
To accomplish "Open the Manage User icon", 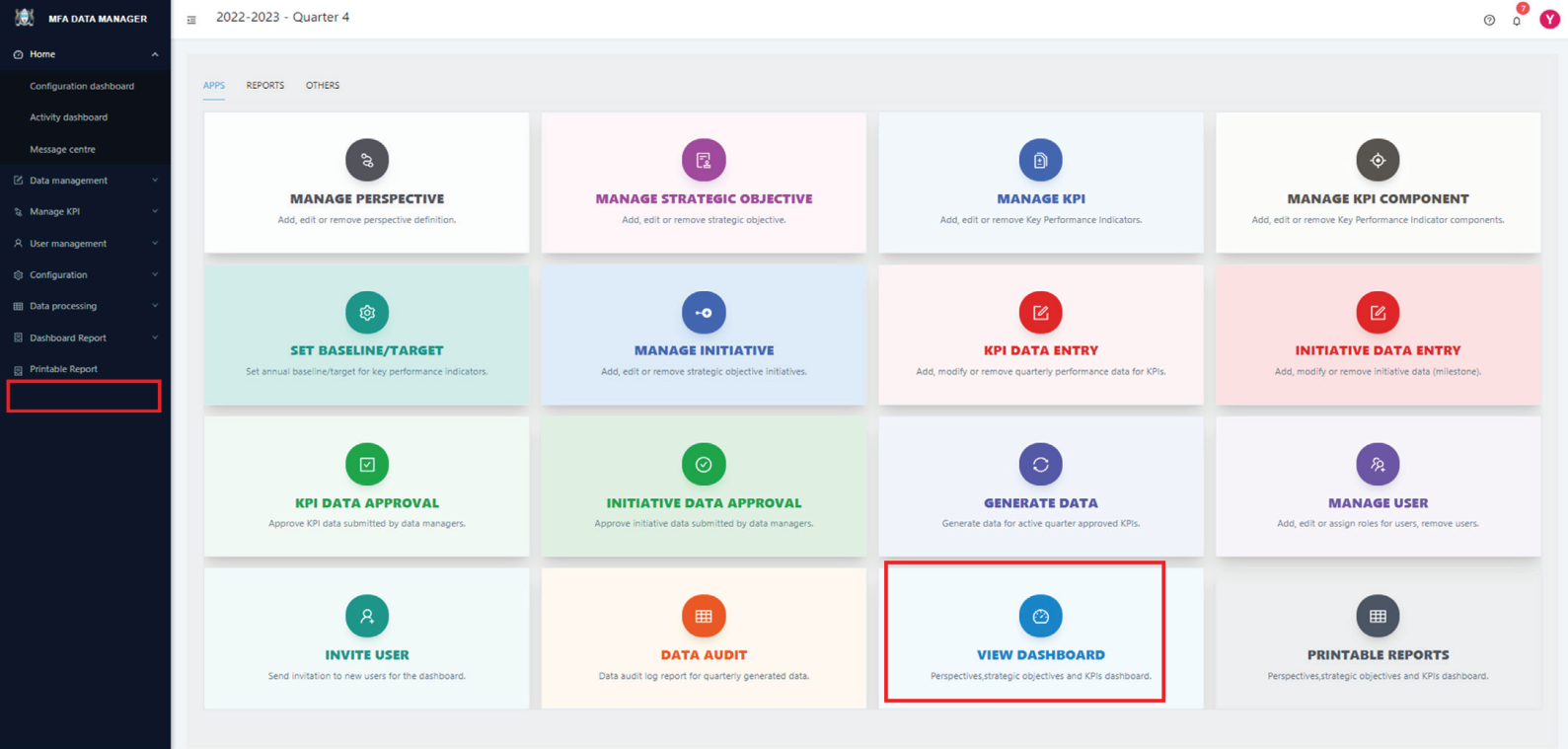I will (1378, 465).
